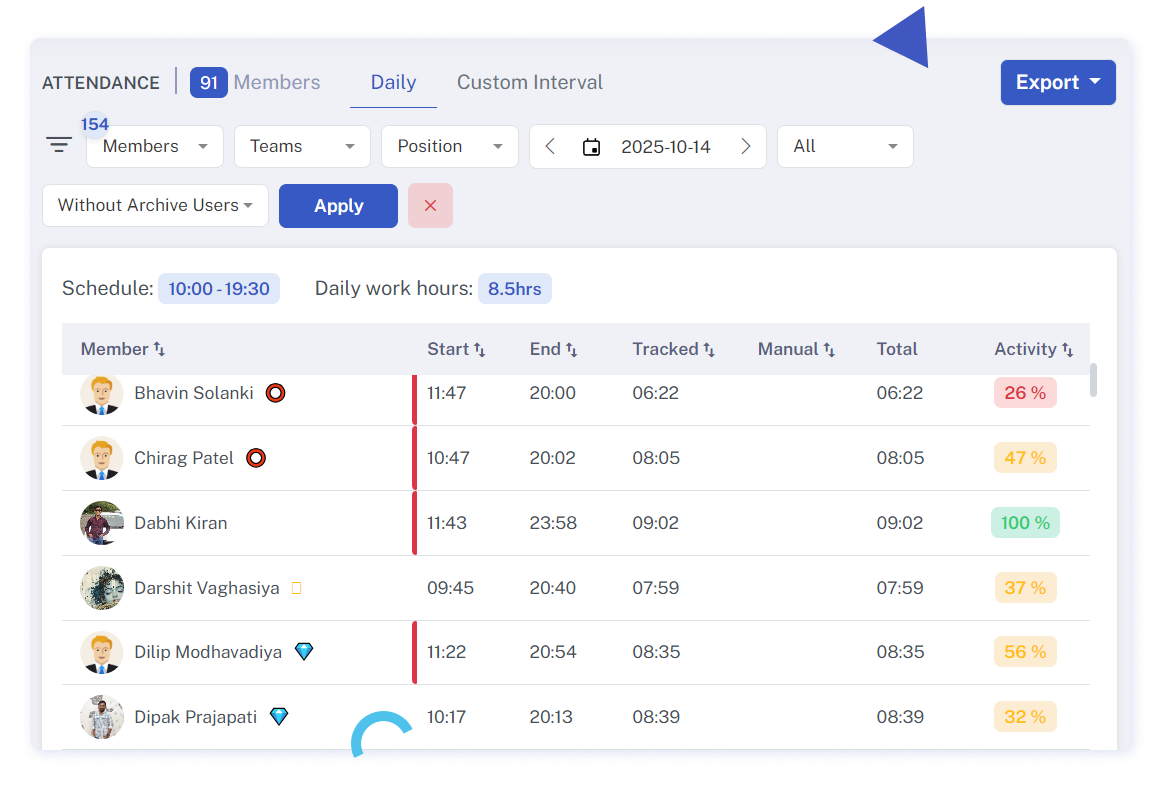Click Dilip Modhavadiya's diamond badge
This screenshot has width=1160, height=787.
click(304, 652)
